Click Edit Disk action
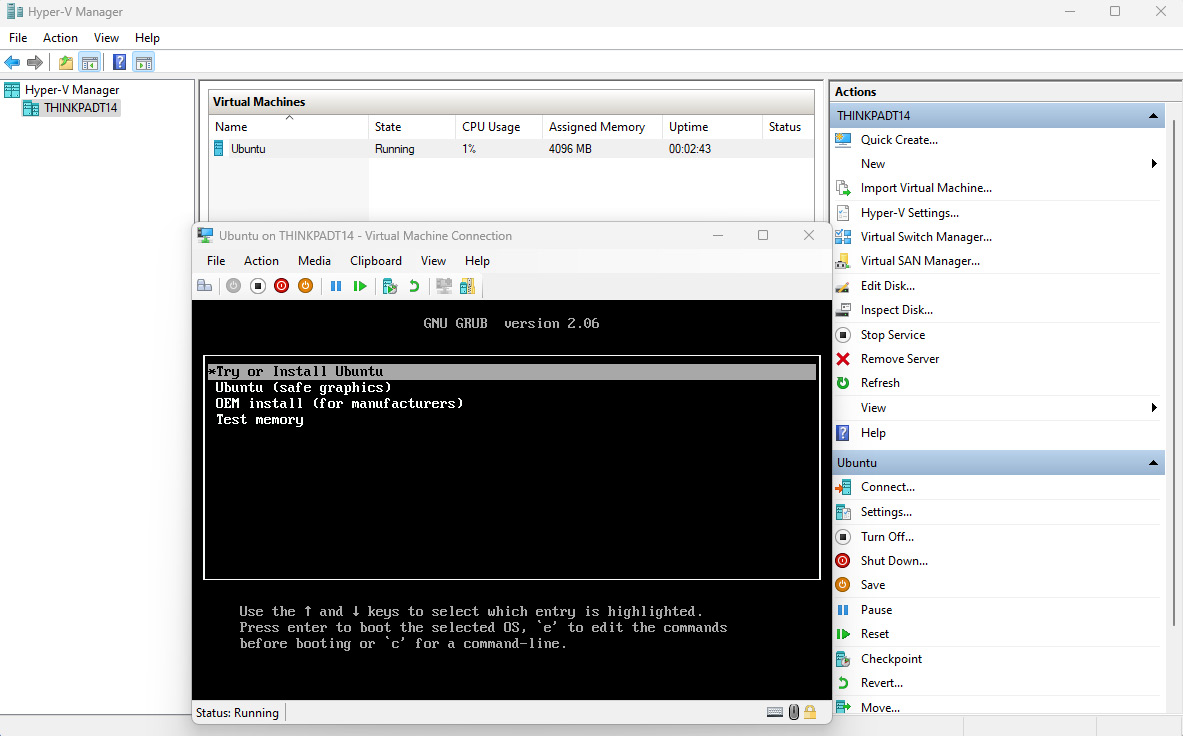This screenshot has width=1183, height=736. 887,286
